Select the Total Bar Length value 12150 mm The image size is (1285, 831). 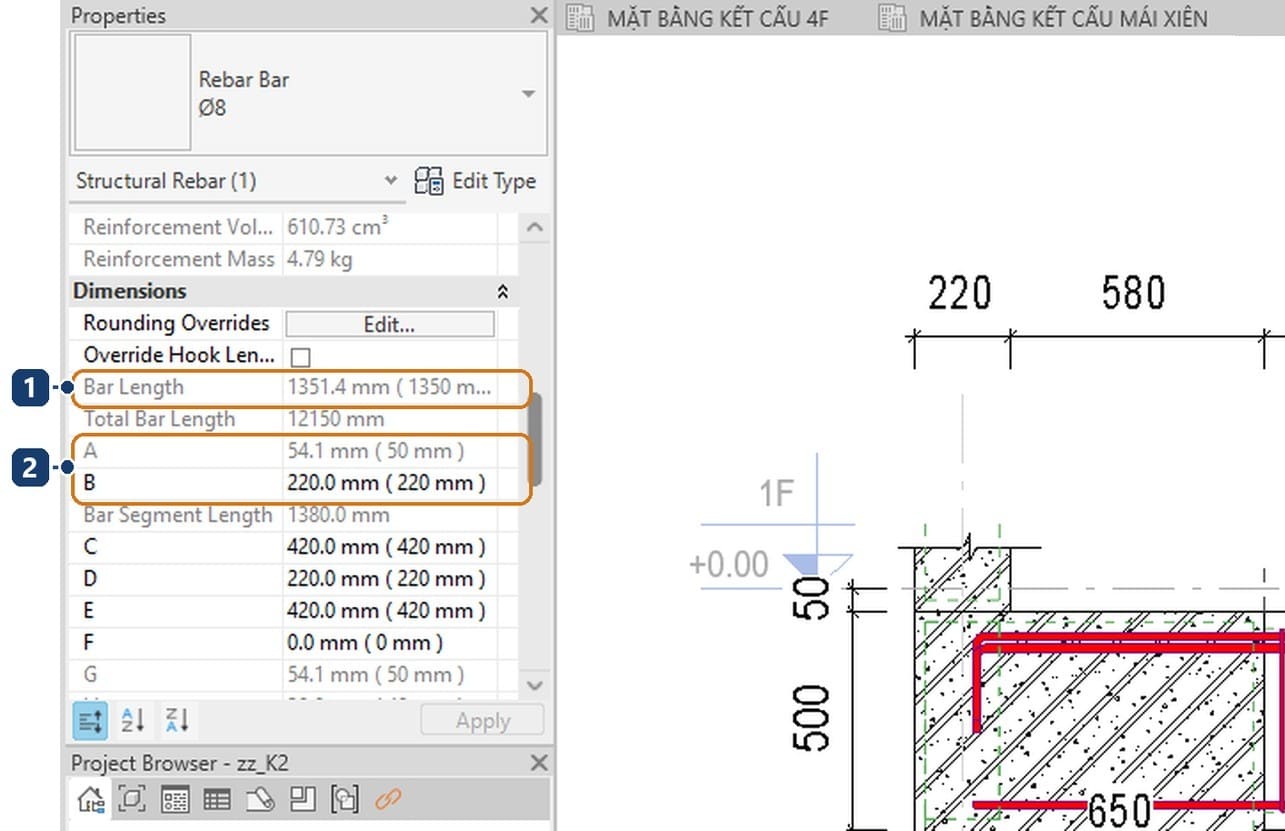[336, 420]
